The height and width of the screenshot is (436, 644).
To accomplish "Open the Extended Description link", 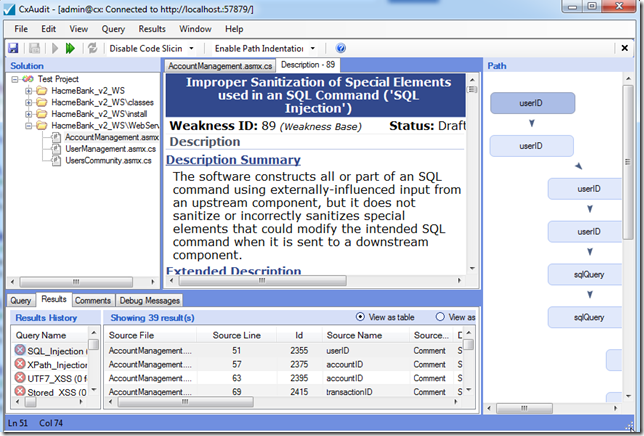I will [233, 271].
